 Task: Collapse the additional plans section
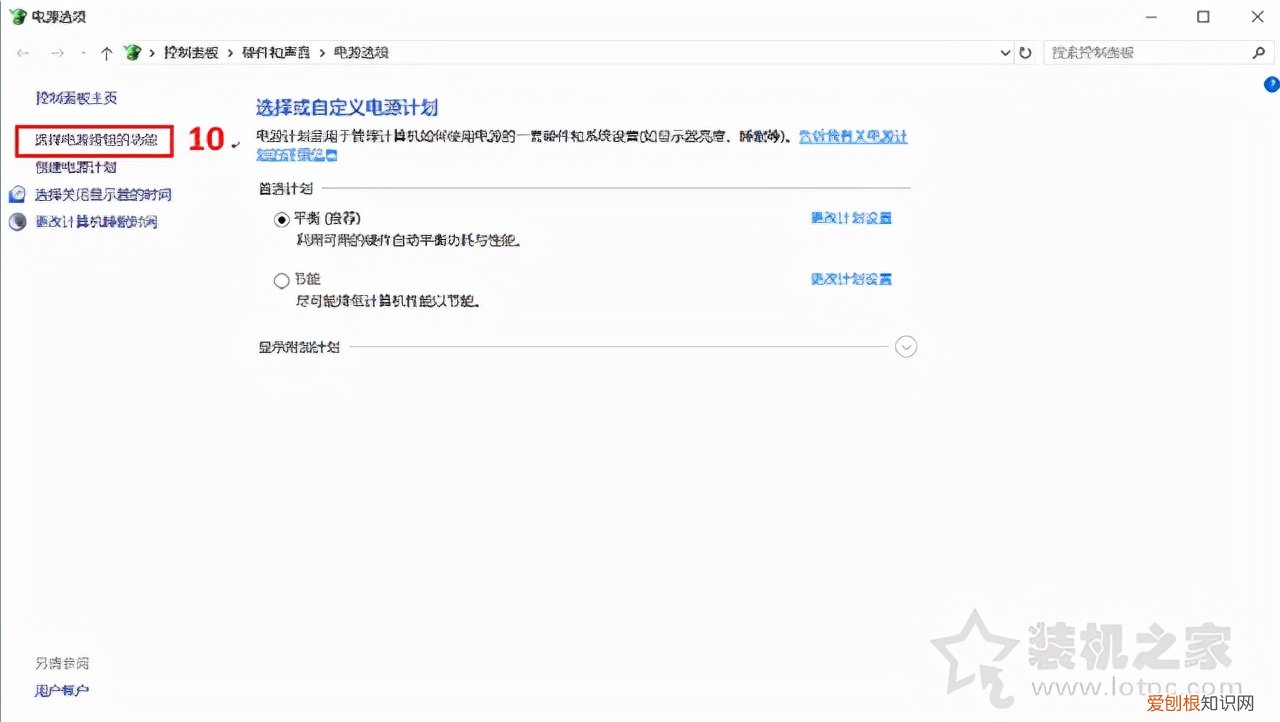tap(906, 346)
